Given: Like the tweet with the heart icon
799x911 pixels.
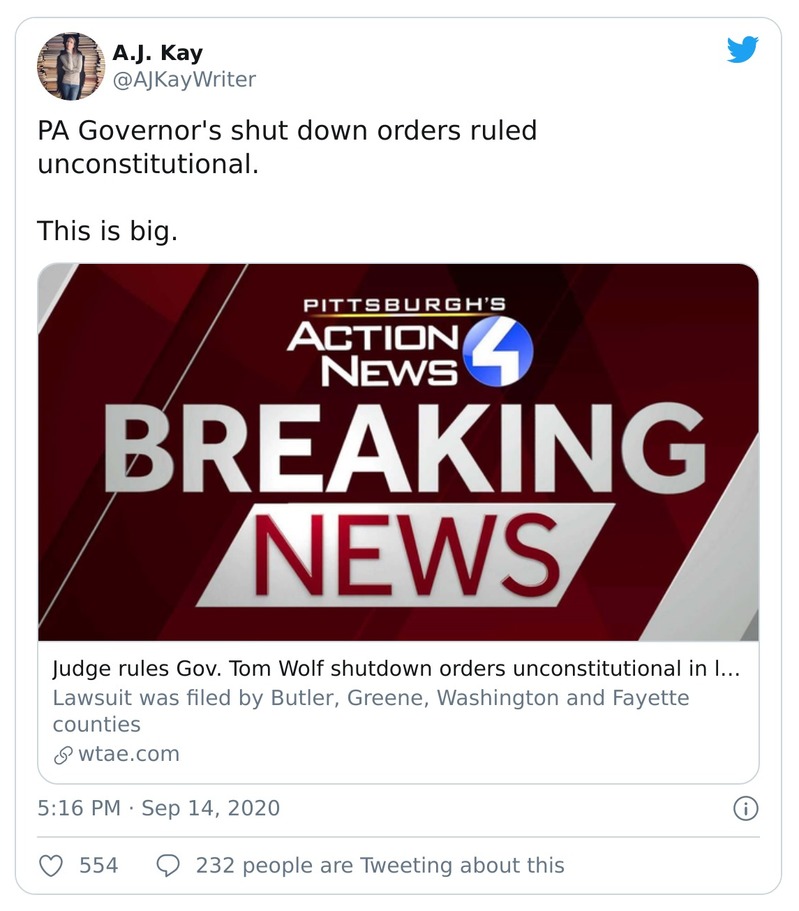Looking at the screenshot, I should tap(52, 865).
